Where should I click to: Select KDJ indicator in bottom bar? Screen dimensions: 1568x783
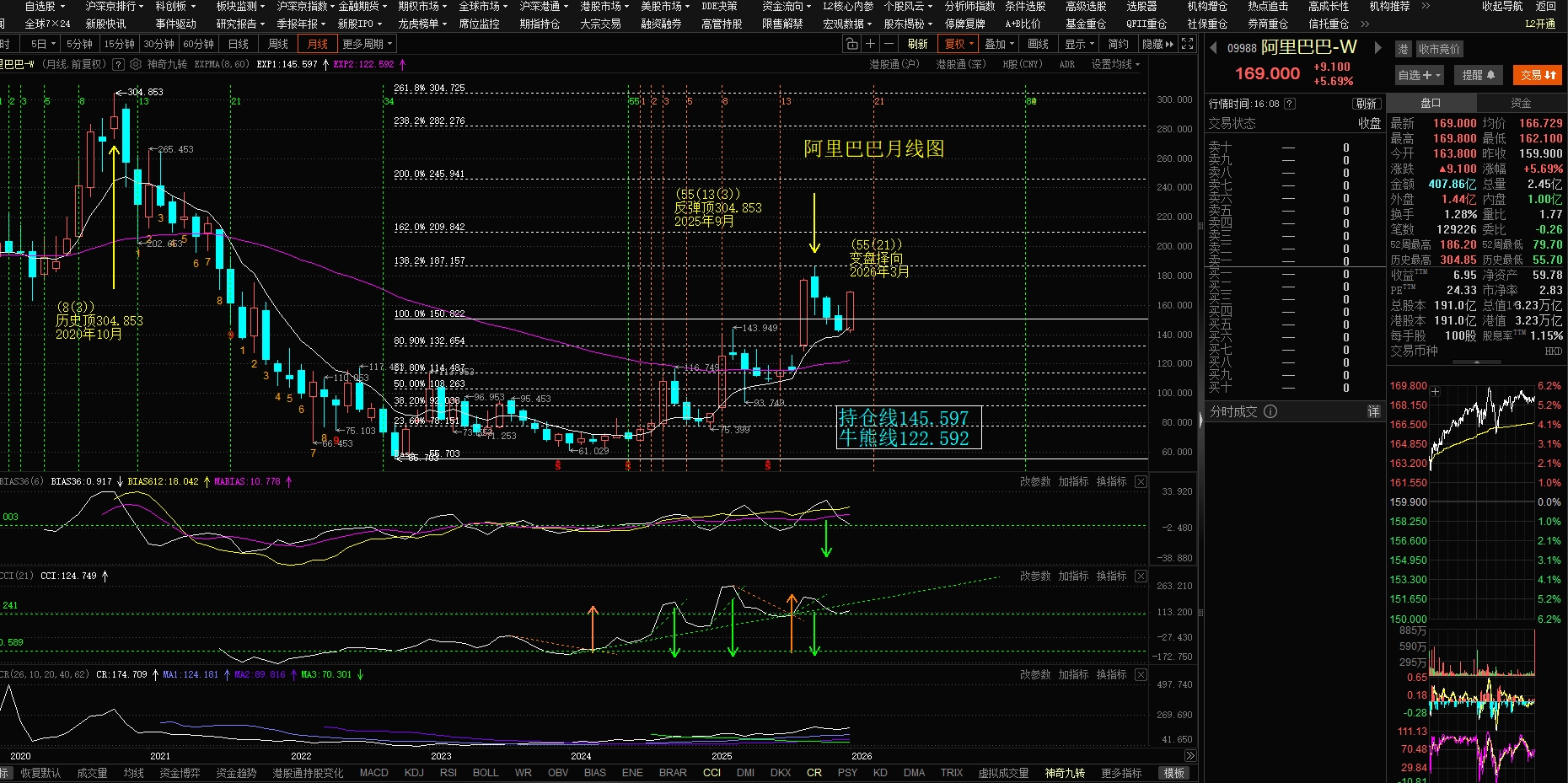pyautogui.click(x=414, y=773)
